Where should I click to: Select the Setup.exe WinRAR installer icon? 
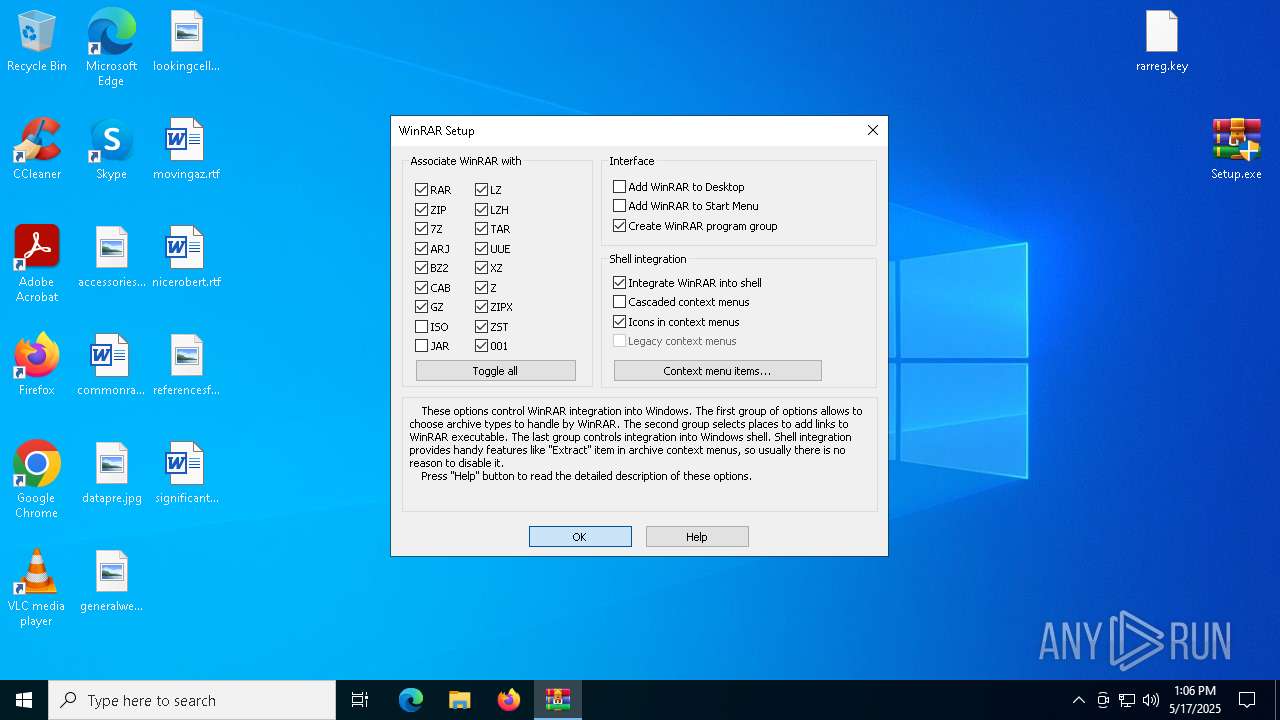pos(1237,150)
